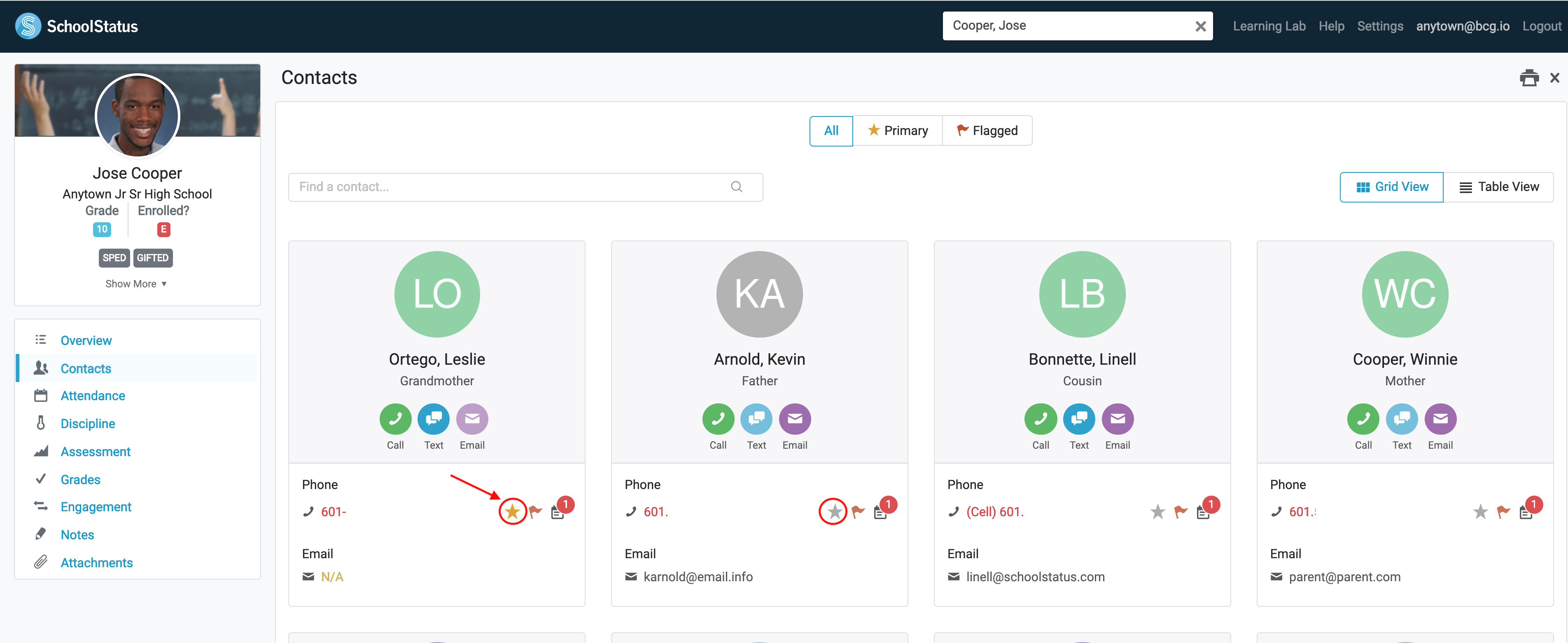Call Leslie Ortego using the green Call icon
The width and height of the screenshot is (1568, 643).
point(395,419)
